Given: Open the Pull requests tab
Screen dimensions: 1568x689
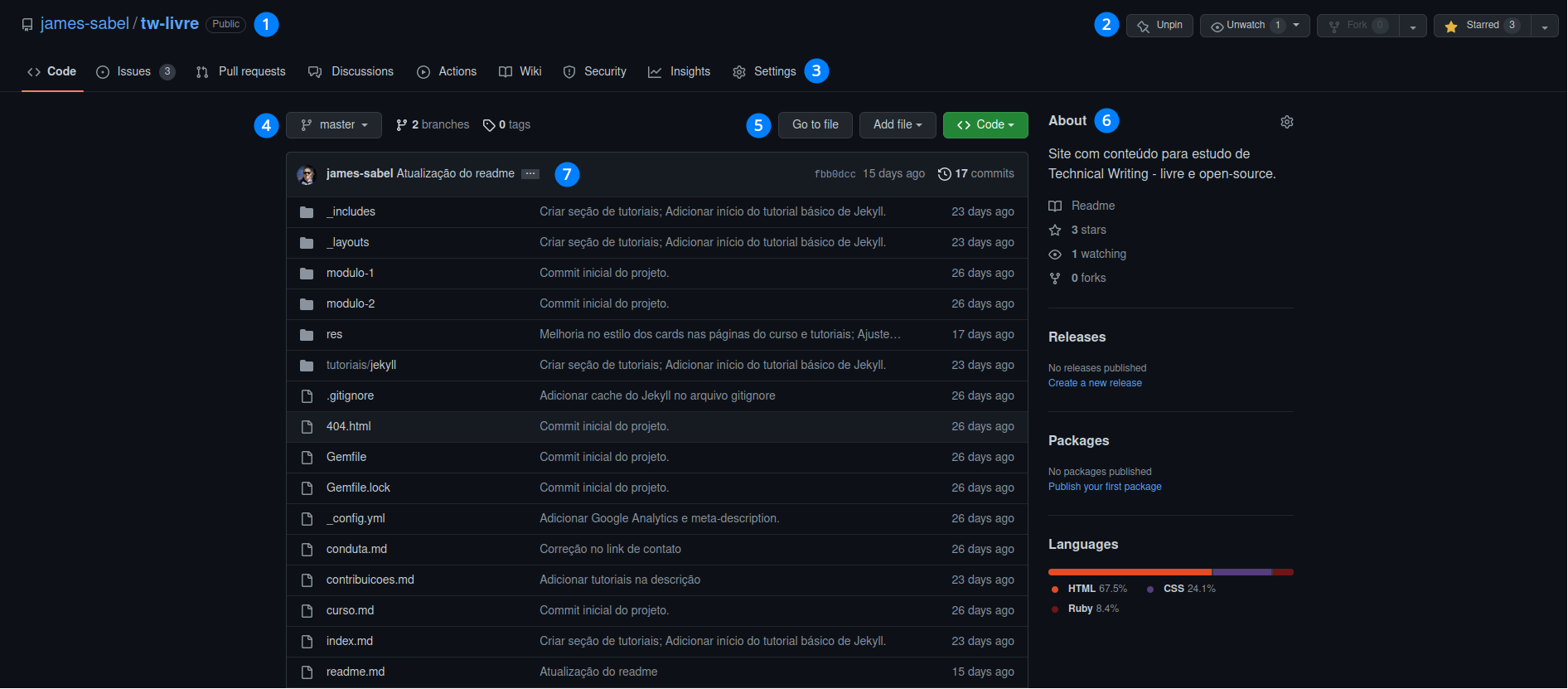Looking at the screenshot, I should (240, 72).
